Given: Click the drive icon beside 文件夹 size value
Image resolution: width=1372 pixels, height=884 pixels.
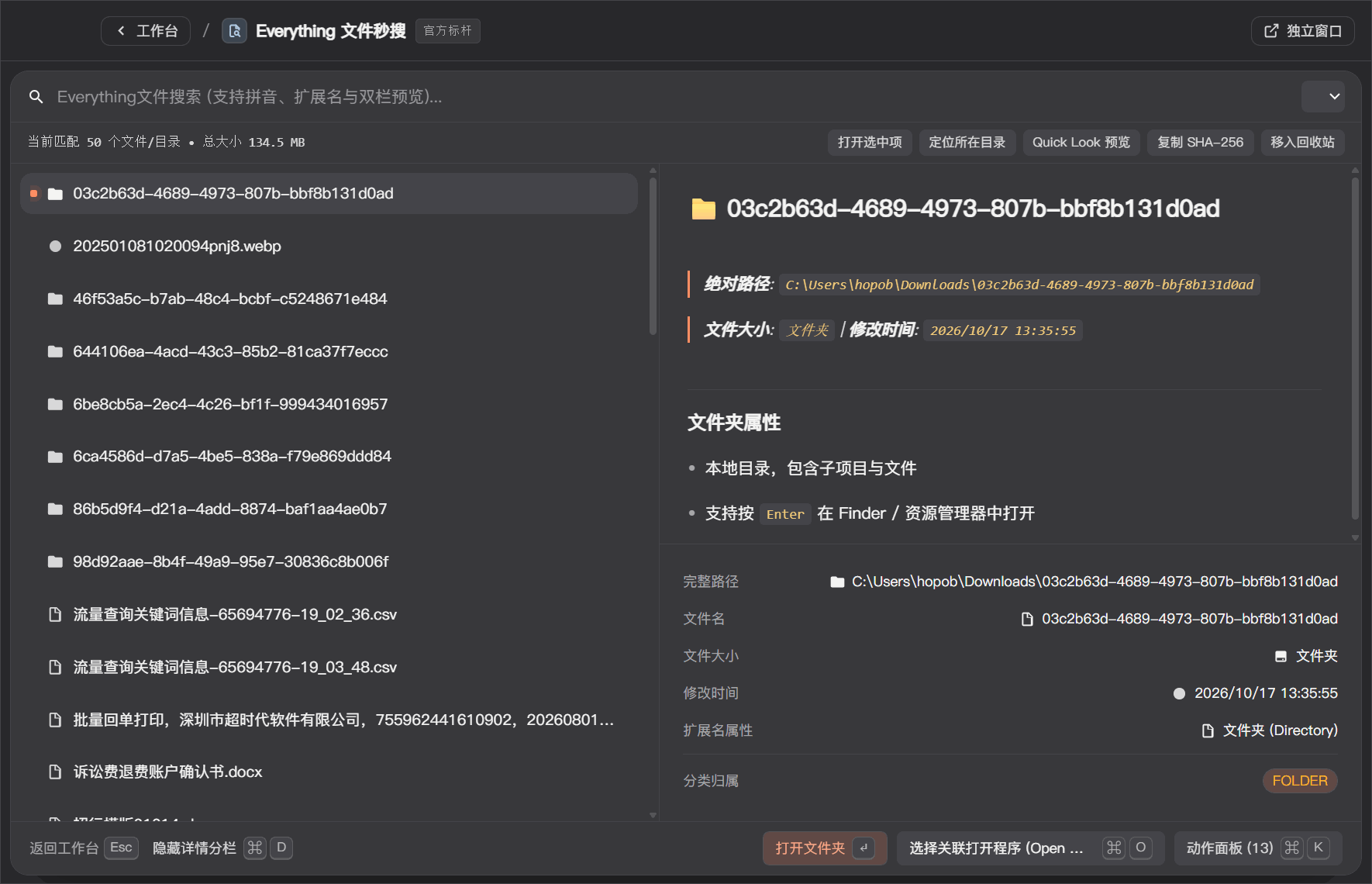Looking at the screenshot, I should (x=1281, y=656).
